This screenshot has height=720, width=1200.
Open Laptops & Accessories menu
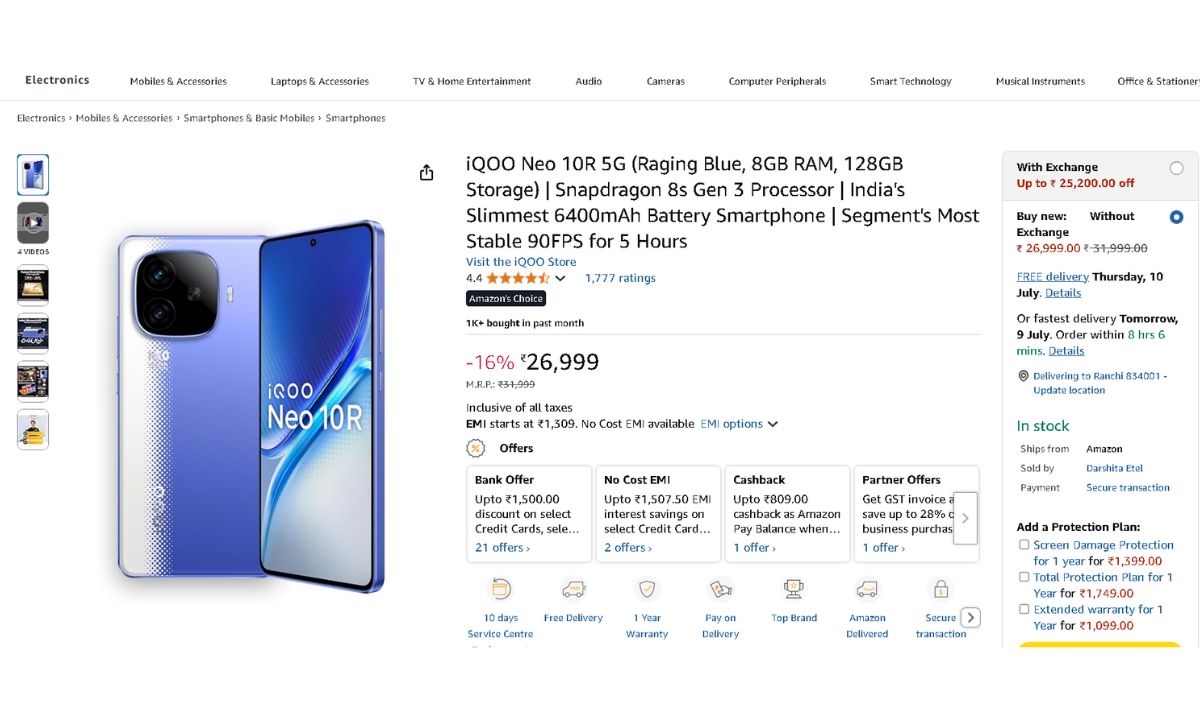click(x=319, y=82)
